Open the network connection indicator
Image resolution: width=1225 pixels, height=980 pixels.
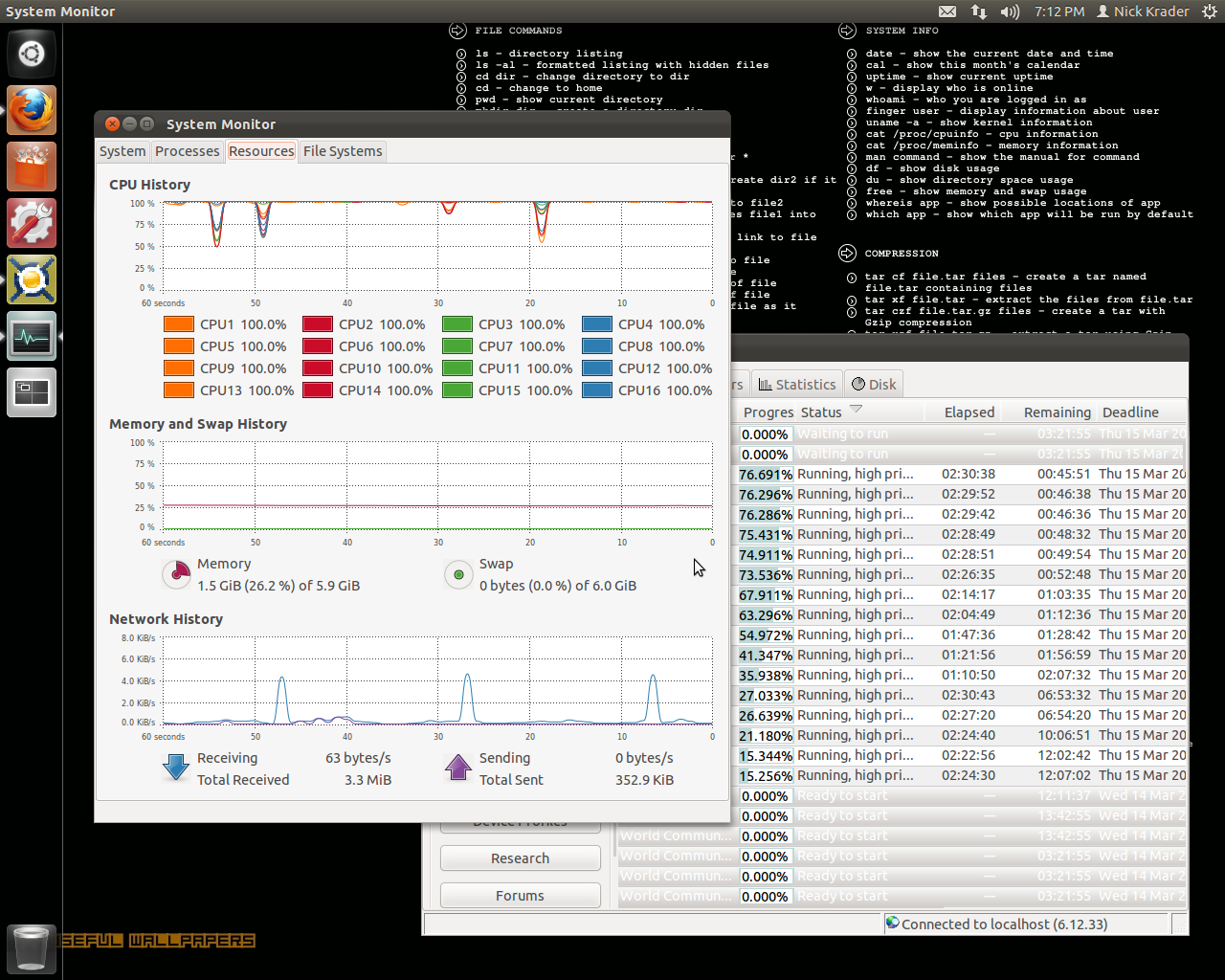pos(978,11)
